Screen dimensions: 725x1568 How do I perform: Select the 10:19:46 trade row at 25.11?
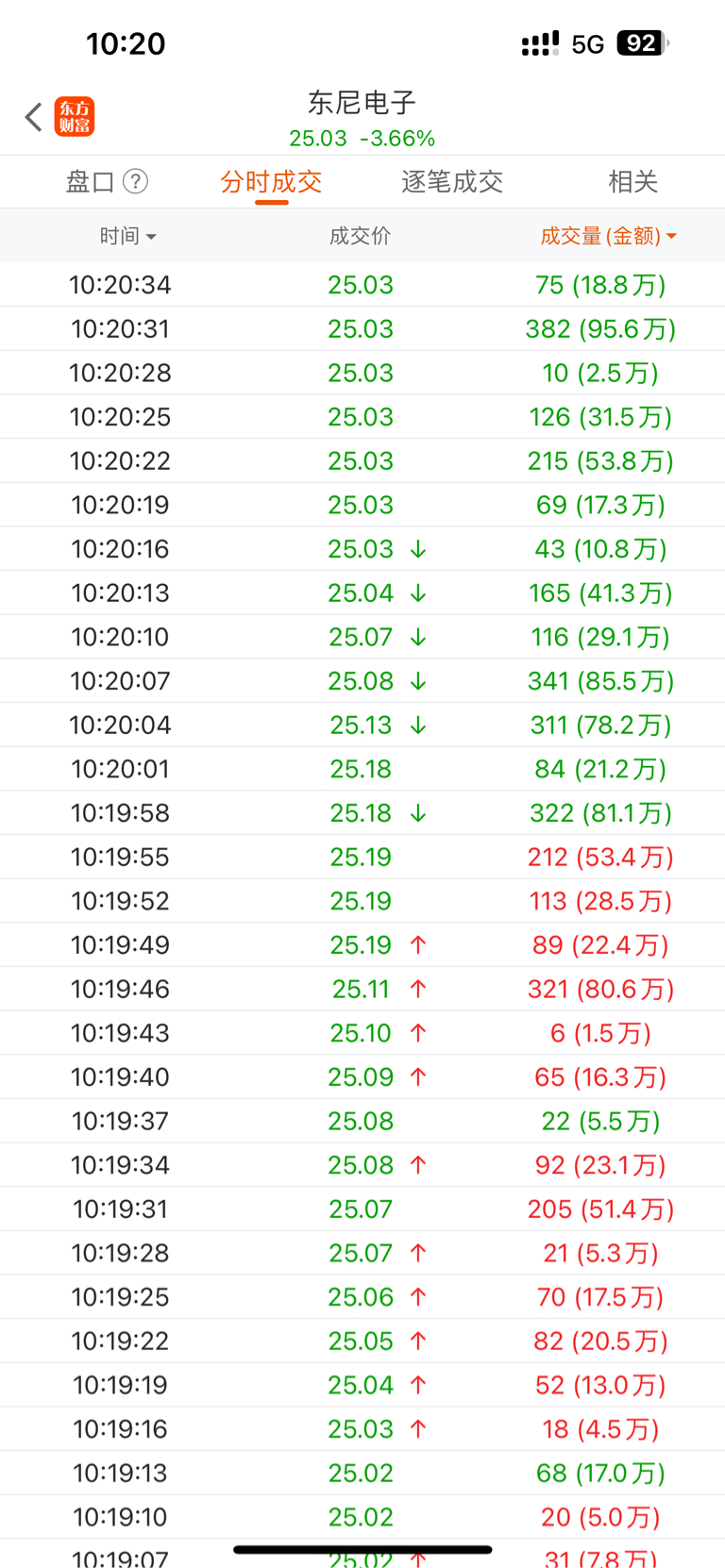362,990
